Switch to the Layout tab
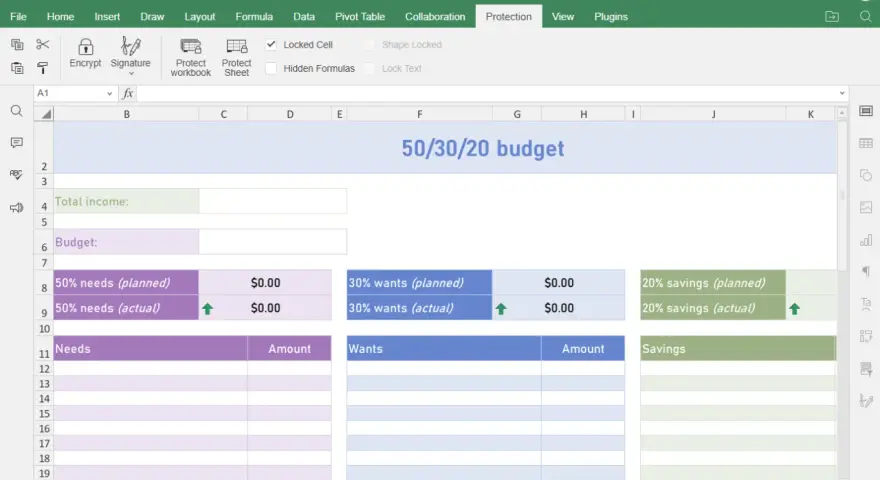 (200, 16)
